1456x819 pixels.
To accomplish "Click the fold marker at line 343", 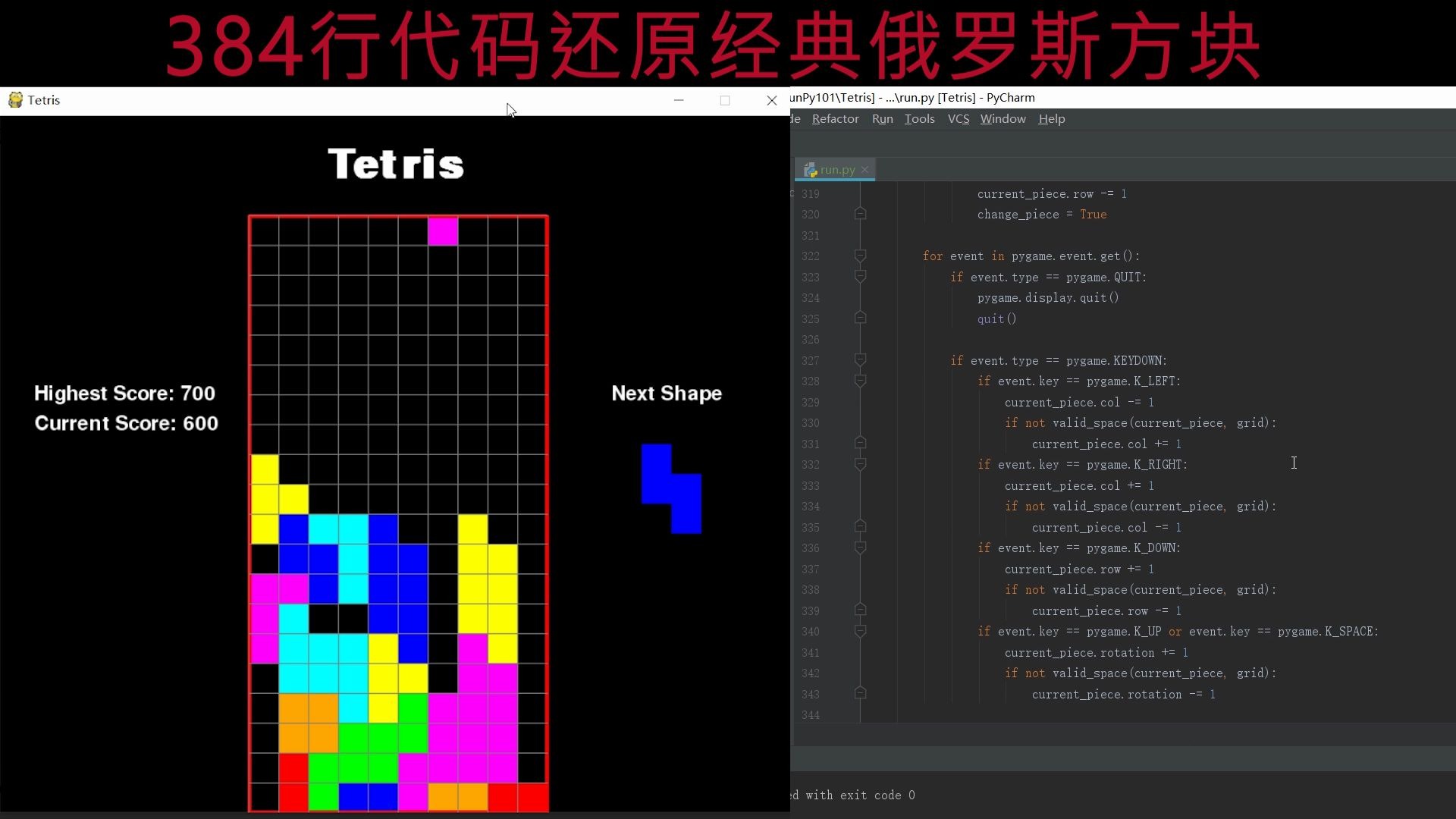I will tap(861, 694).
